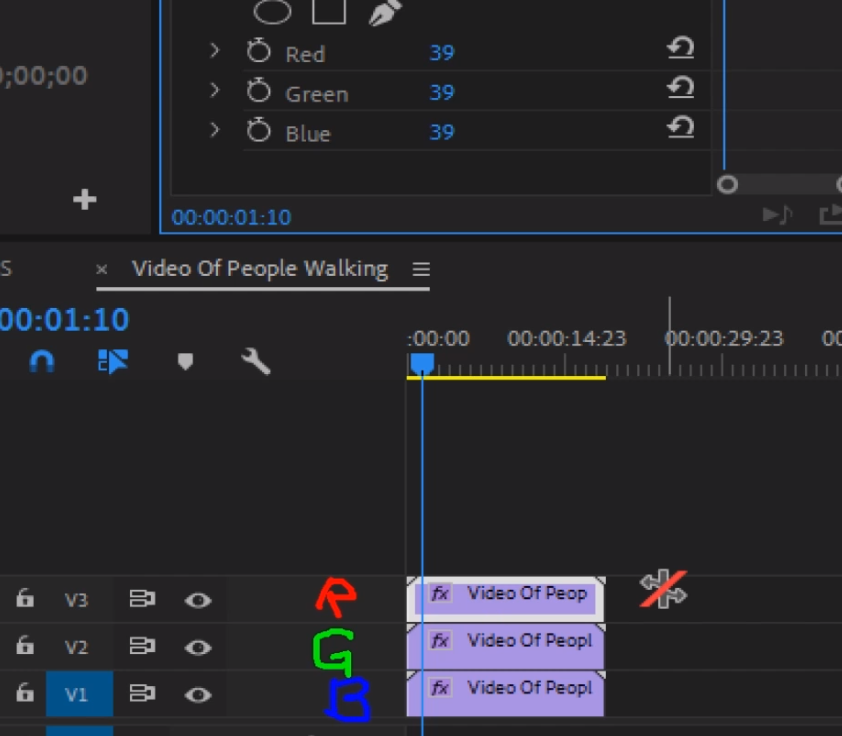Target the V2 track
Screen dimensions: 842x736
pyautogui.click(x=76, y=647)
